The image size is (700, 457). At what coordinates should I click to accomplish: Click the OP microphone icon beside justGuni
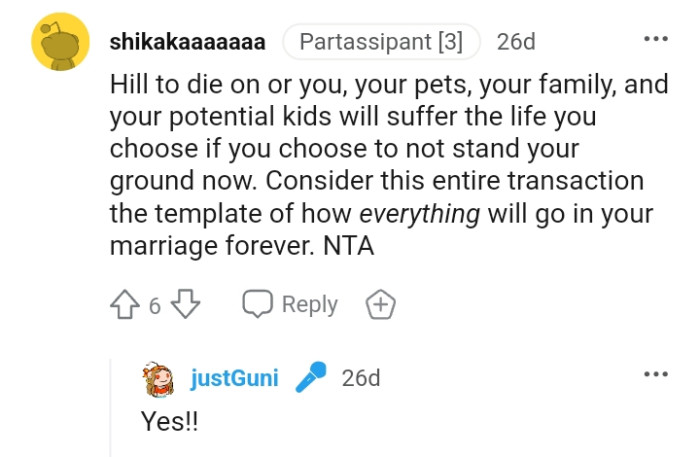point(311,378)
